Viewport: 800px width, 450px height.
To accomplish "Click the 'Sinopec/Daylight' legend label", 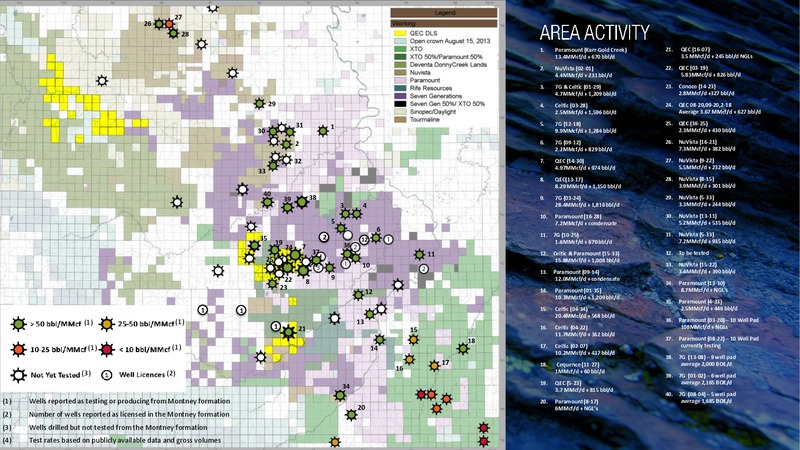I will point(433,112).
